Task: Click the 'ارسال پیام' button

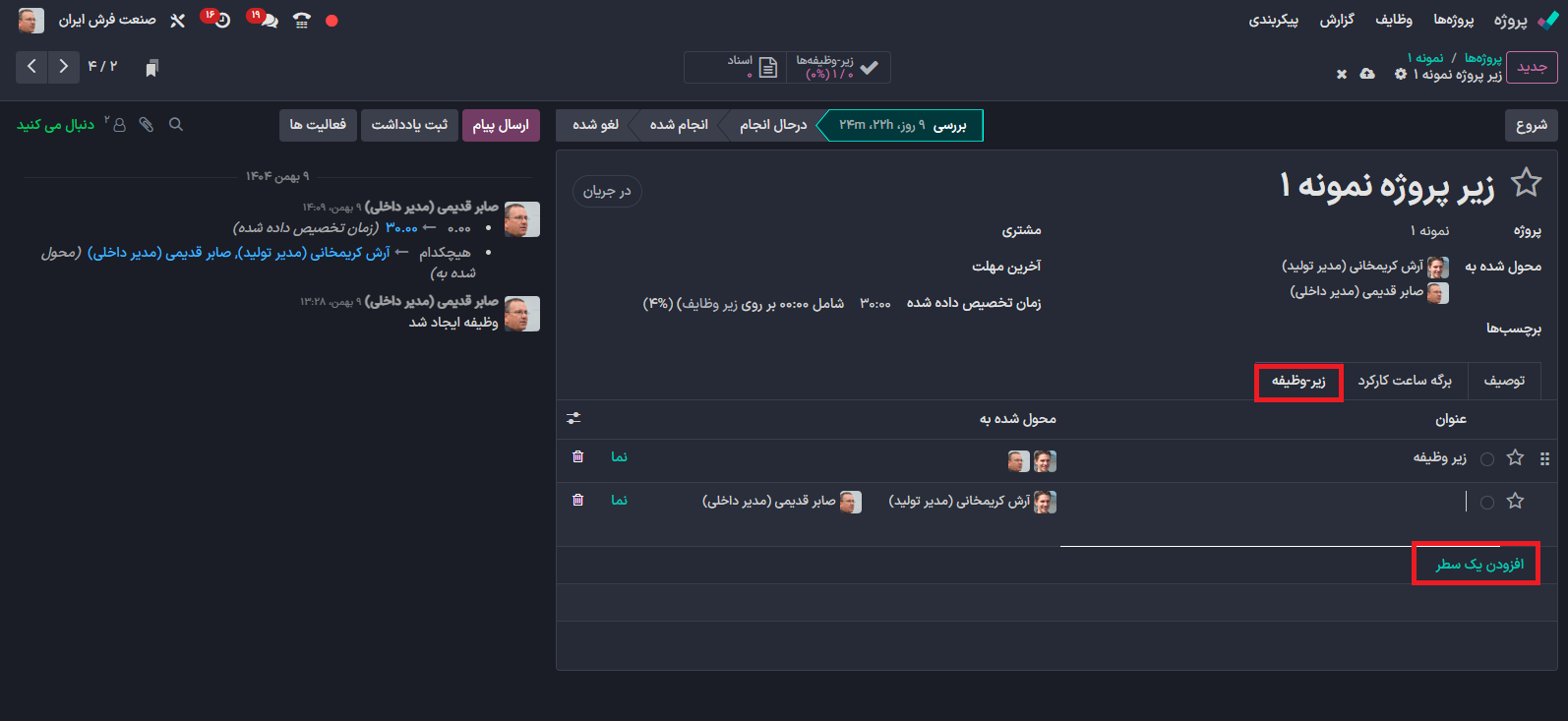Action: pyautogui.click(x=501, y=125)
